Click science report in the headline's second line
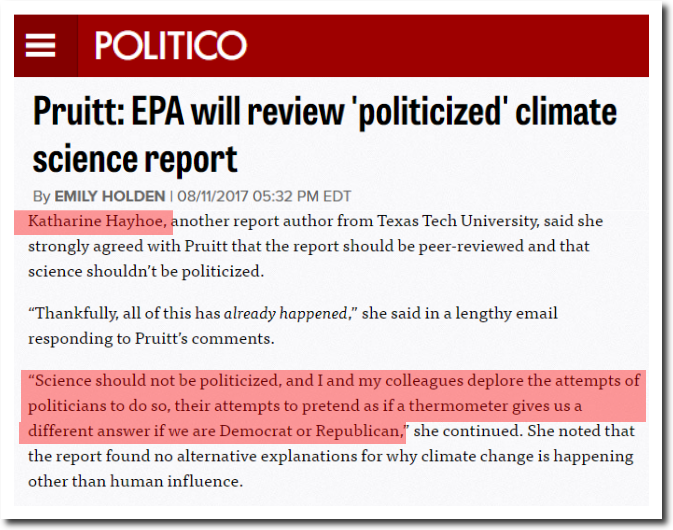The image size is (673, 530). click(x=135, y=160)
